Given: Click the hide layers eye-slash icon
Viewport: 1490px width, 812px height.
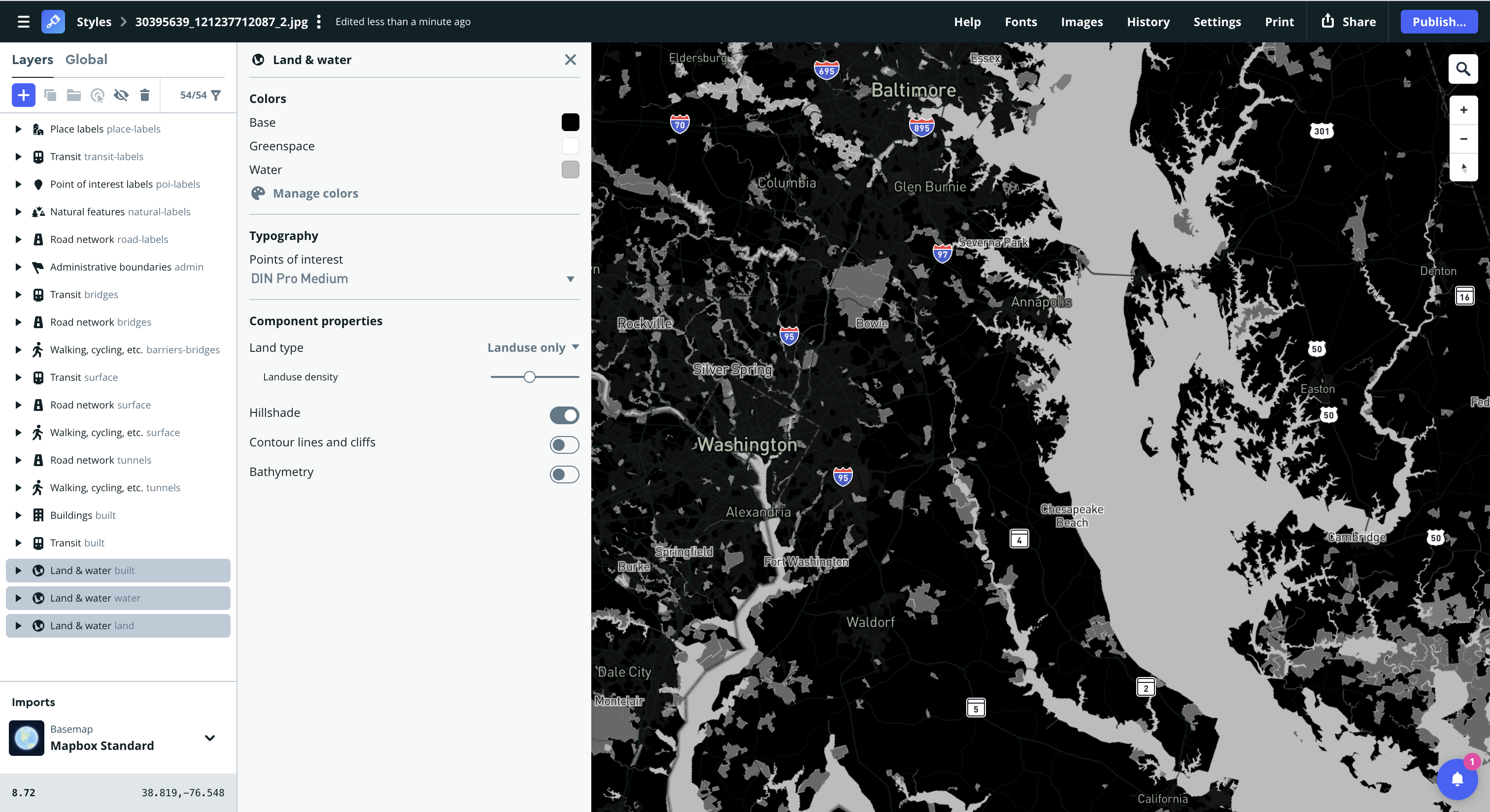Looking at the screenshot, I should (121, 95).
